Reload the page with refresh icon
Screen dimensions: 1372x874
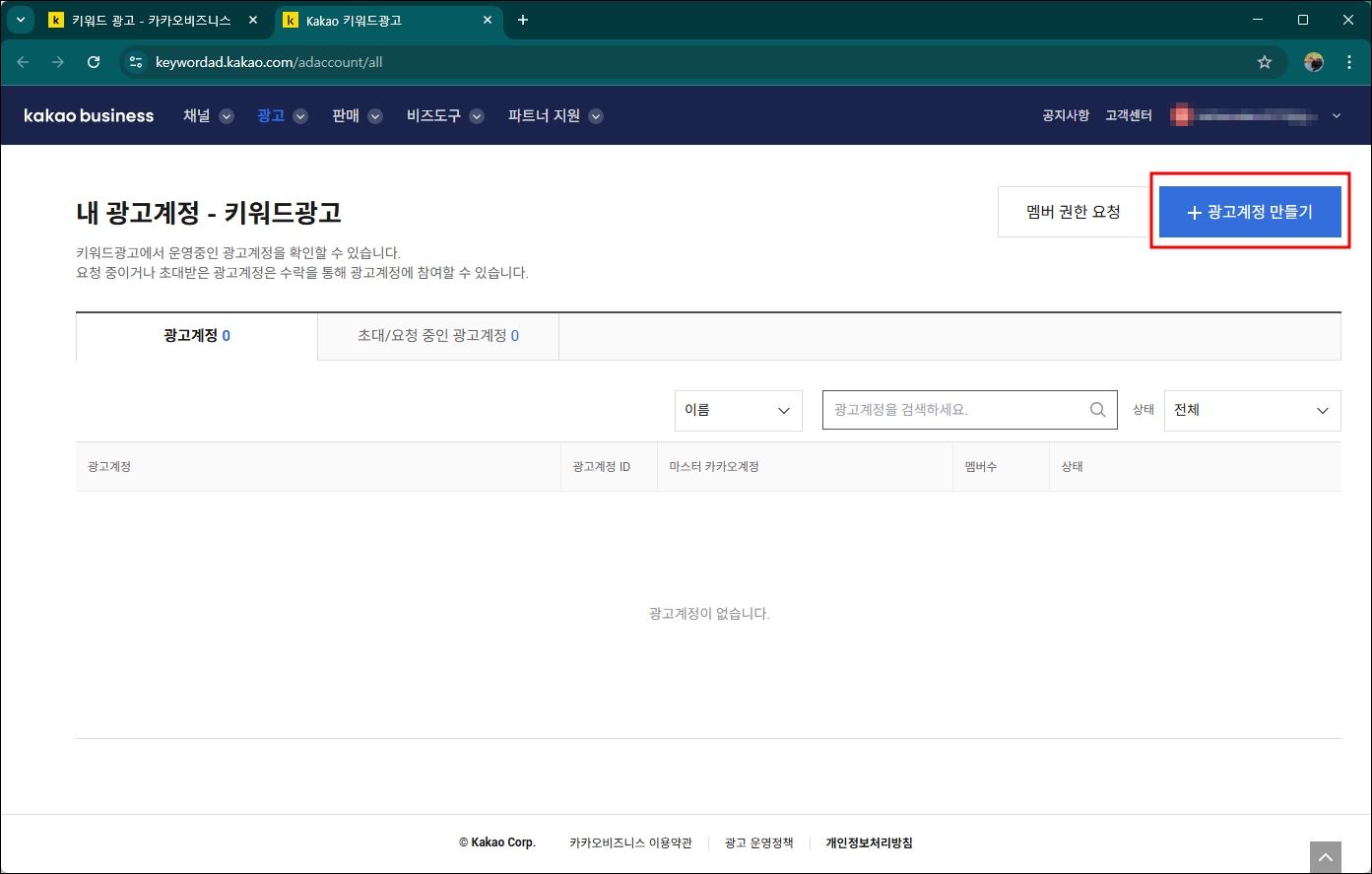click(94, 62)
